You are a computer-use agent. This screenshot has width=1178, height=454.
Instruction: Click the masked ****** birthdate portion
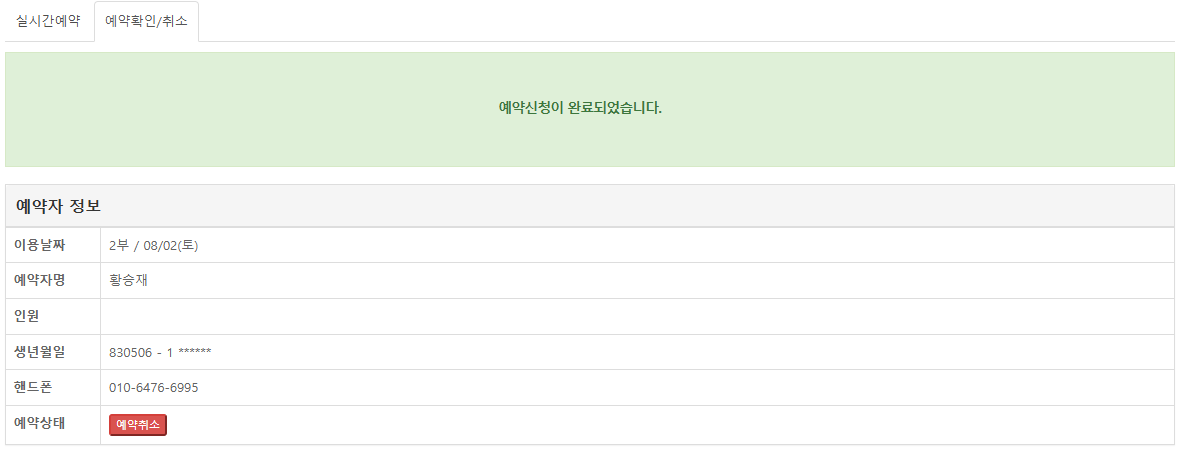click(x=195, y=352)
